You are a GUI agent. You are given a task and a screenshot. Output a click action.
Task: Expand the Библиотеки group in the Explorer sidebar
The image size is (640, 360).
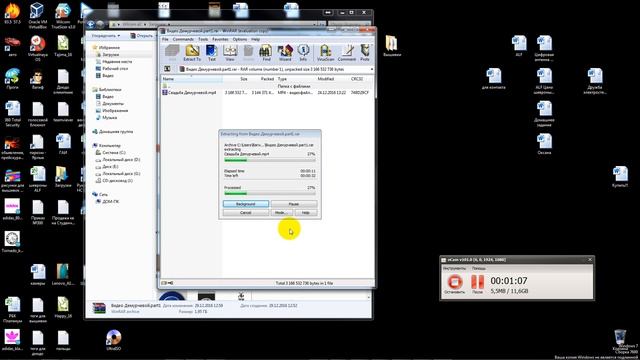click(x=110, y=89)
